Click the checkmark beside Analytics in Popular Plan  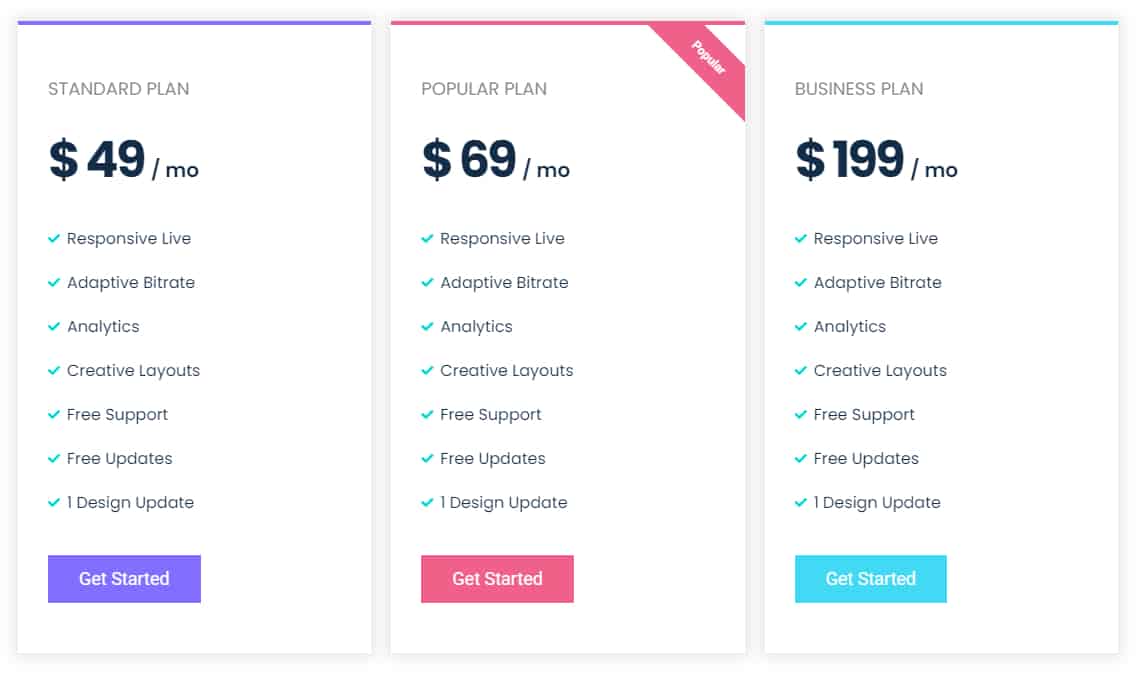coord(427,326)
